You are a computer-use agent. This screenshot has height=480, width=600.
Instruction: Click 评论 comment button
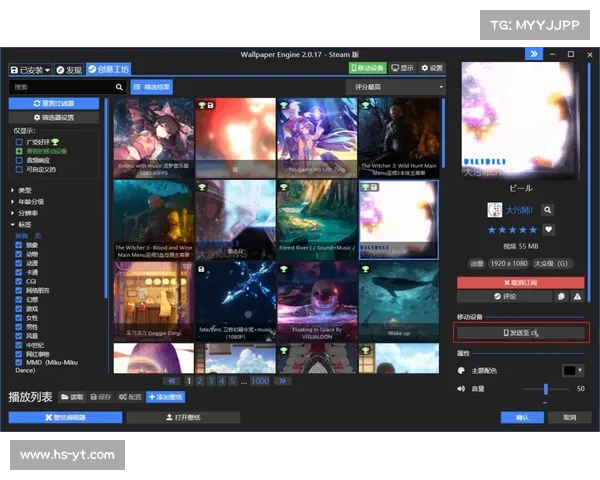[505, 296]
